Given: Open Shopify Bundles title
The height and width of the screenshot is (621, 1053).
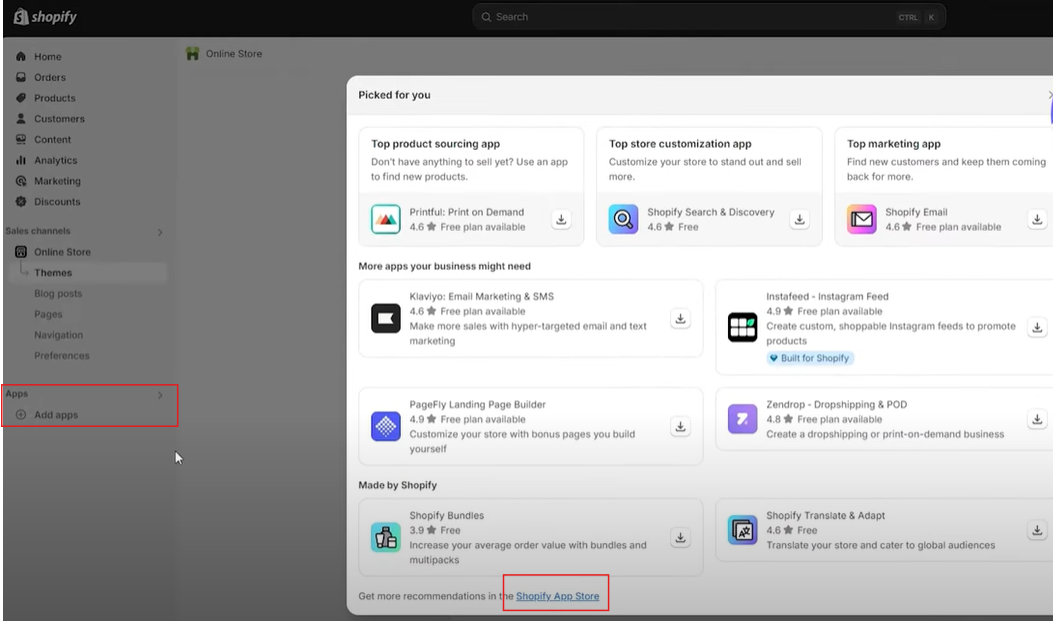Looking at the screenshot, I should [x=447, y=516].
